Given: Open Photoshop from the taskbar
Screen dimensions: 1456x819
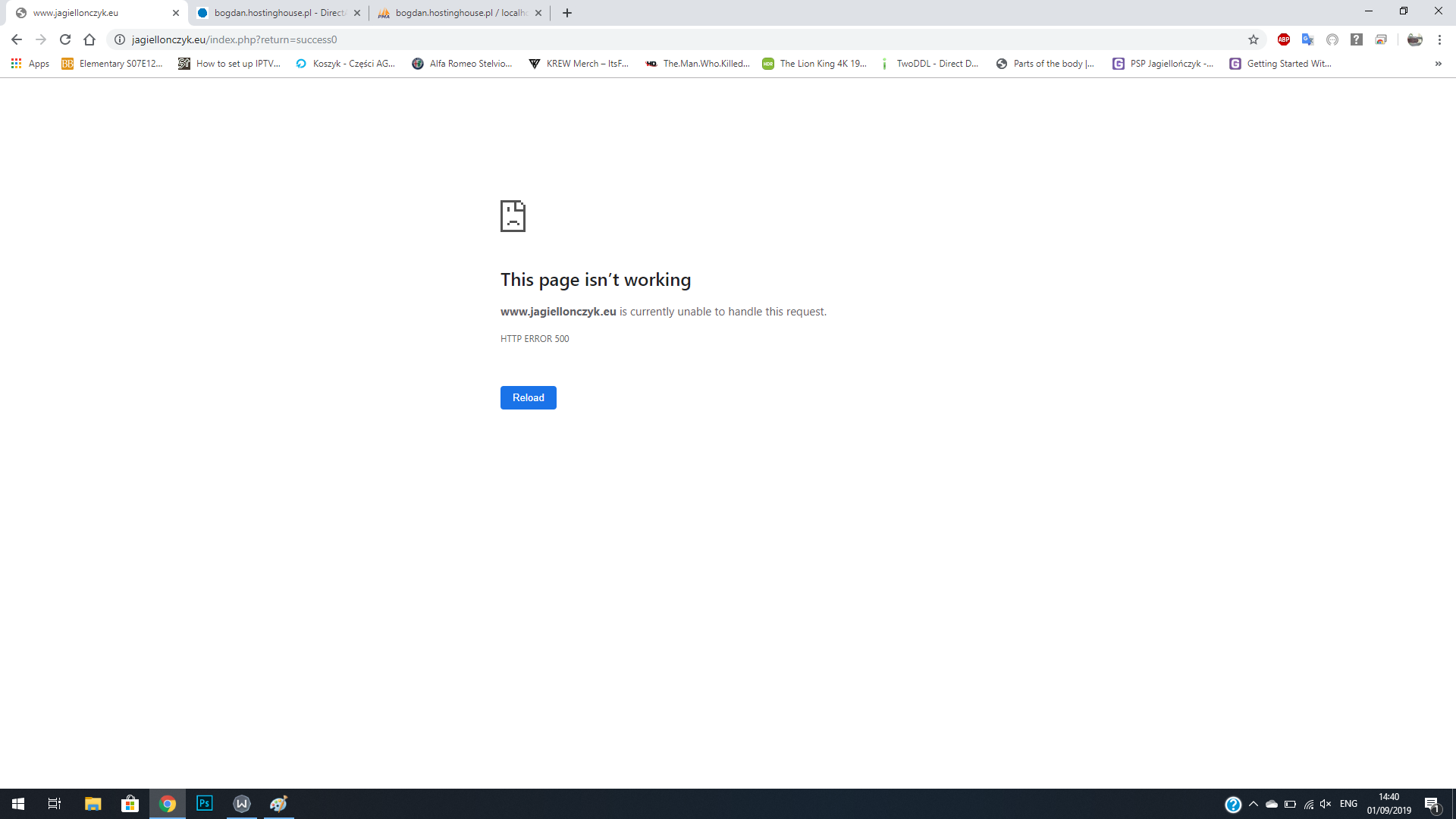Looking at the screenshot, I should point(204,804).
